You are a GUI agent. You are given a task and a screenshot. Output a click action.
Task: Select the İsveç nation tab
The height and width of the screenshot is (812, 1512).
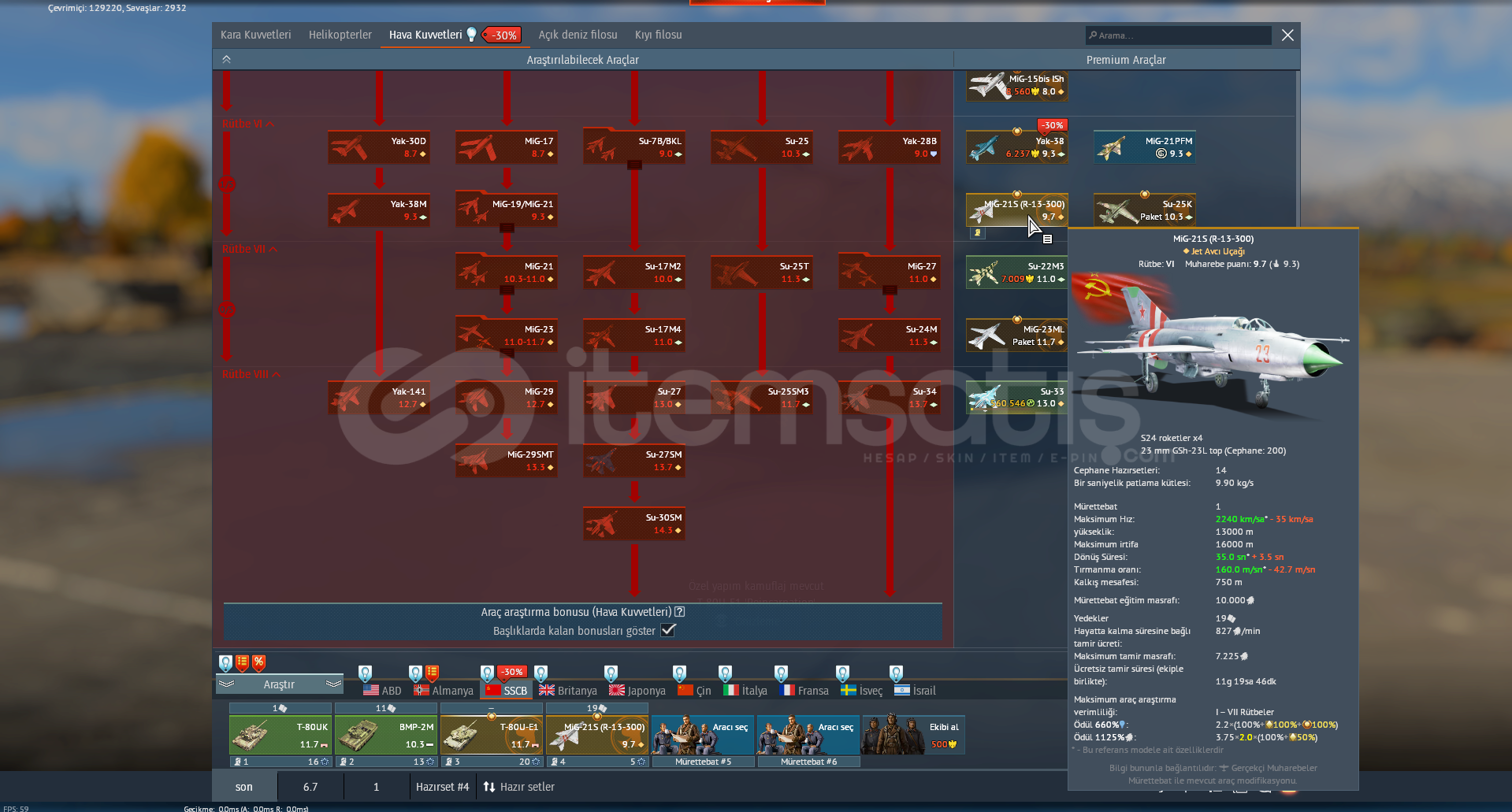pos(861,690)
